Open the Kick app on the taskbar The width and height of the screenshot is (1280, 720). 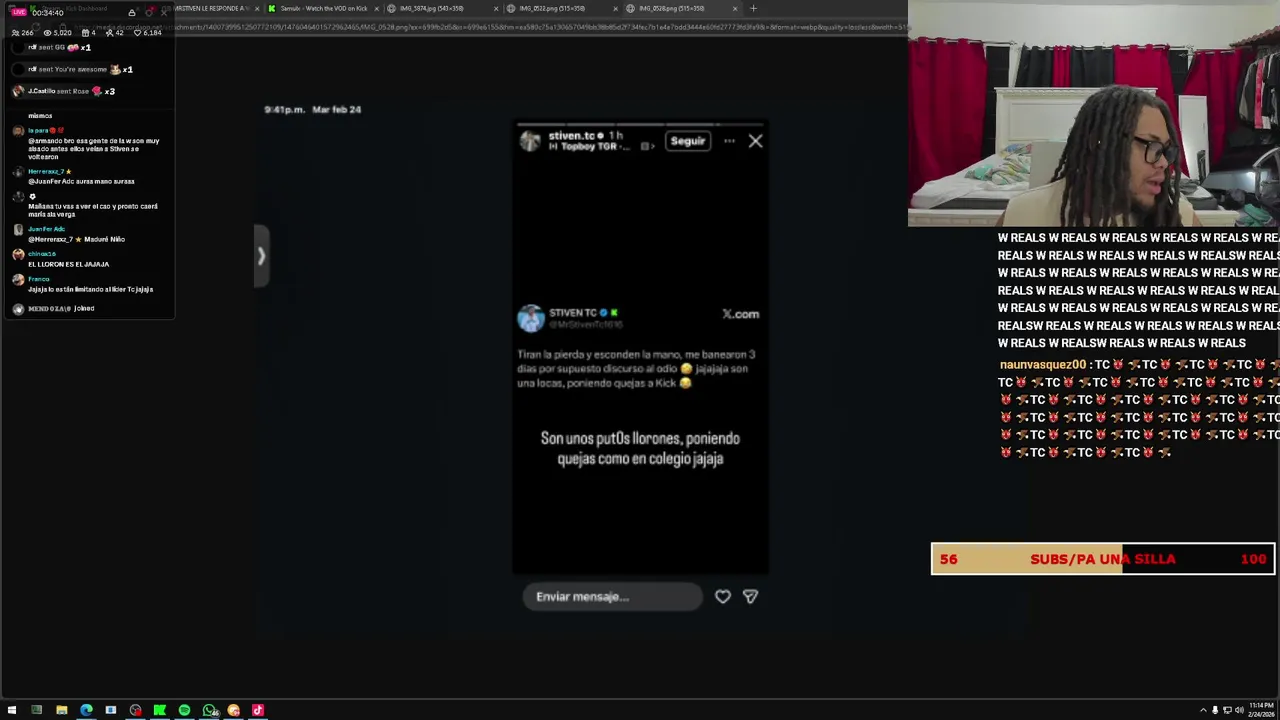click(x=160, y=710)
